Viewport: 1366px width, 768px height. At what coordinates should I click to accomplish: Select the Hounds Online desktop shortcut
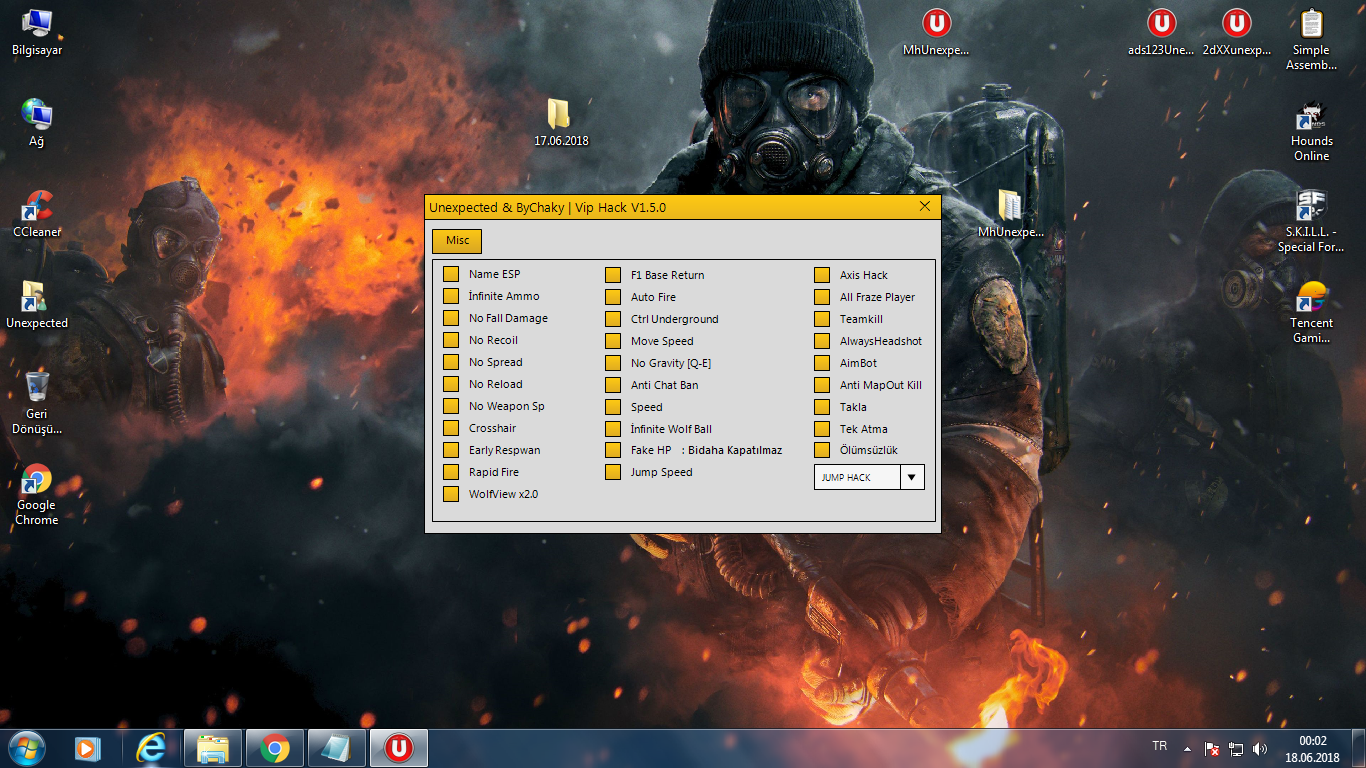[1311, 131]
